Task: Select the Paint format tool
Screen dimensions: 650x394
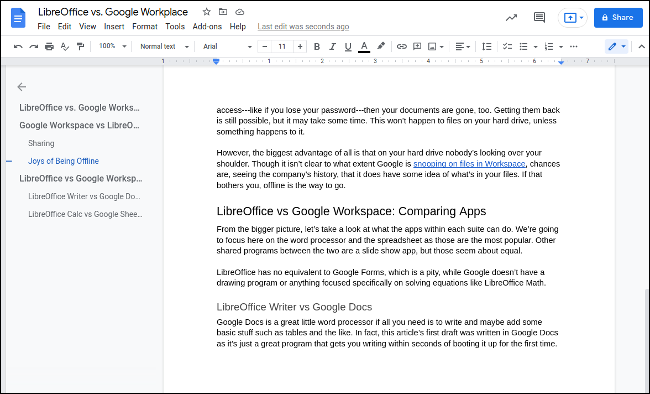Action: [x=80, y=46]
